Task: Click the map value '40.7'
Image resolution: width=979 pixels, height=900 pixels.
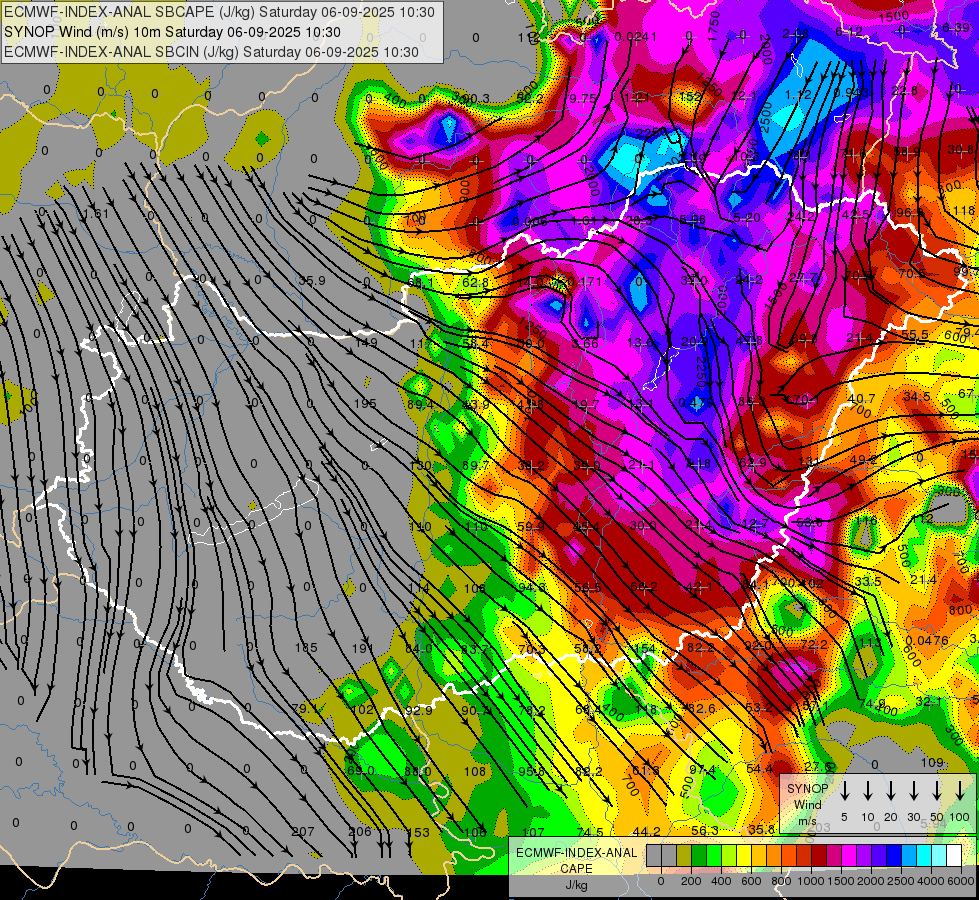Action: click(x=862, y=398)
